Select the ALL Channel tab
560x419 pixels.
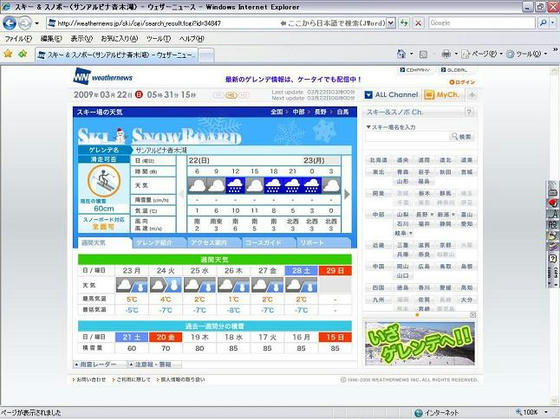pos(392,95)
